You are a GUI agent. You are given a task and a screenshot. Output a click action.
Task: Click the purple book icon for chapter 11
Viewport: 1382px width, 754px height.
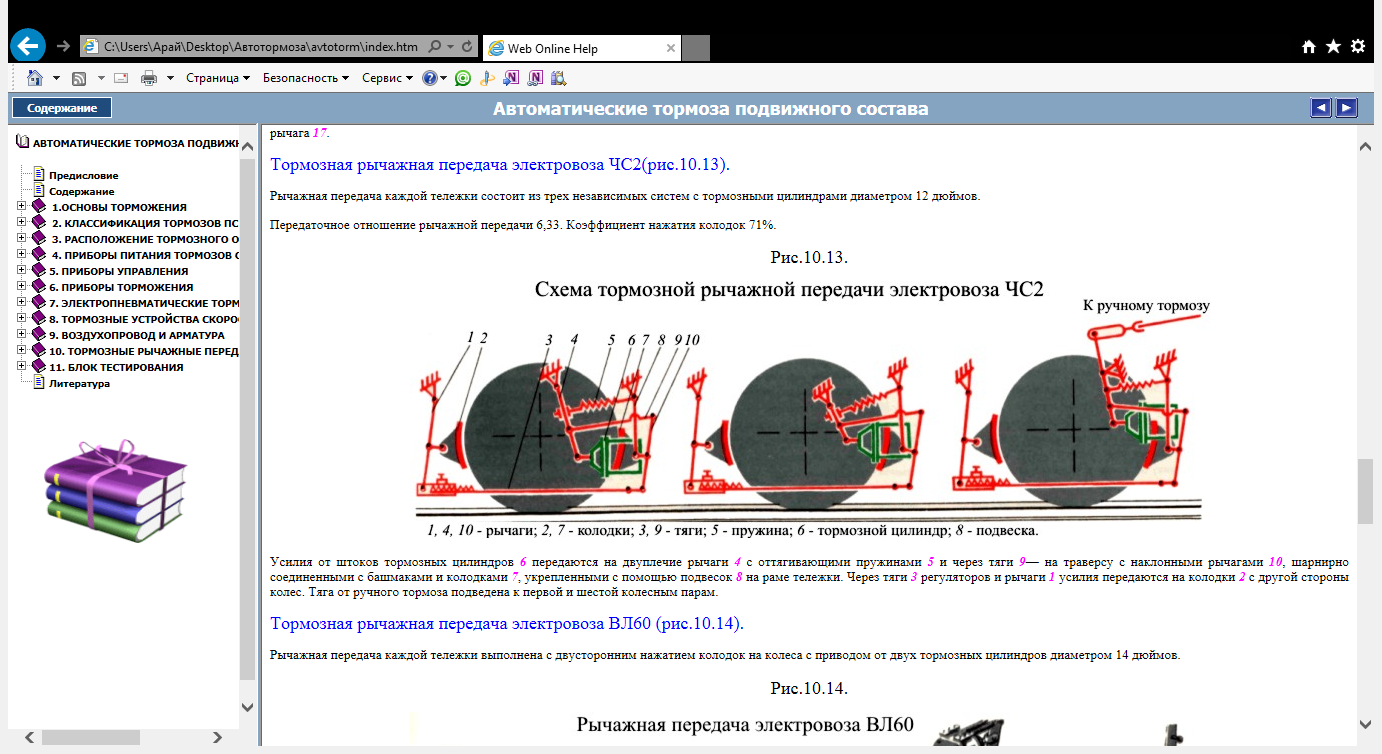coord(39,367)
